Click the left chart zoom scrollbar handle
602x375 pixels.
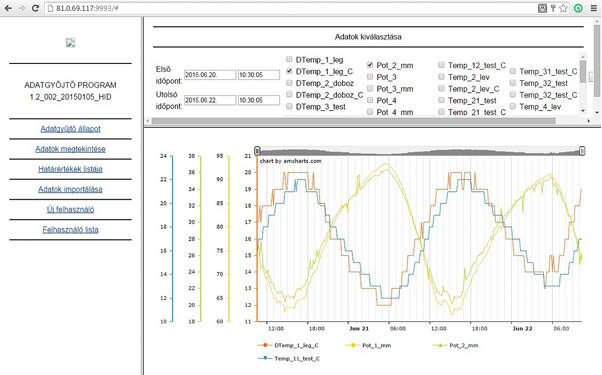click(258, 151)
